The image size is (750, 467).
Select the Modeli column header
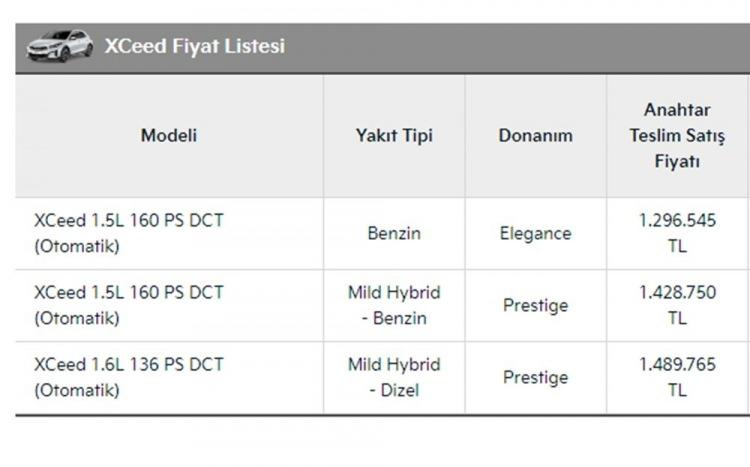click(x=169, y=135)
